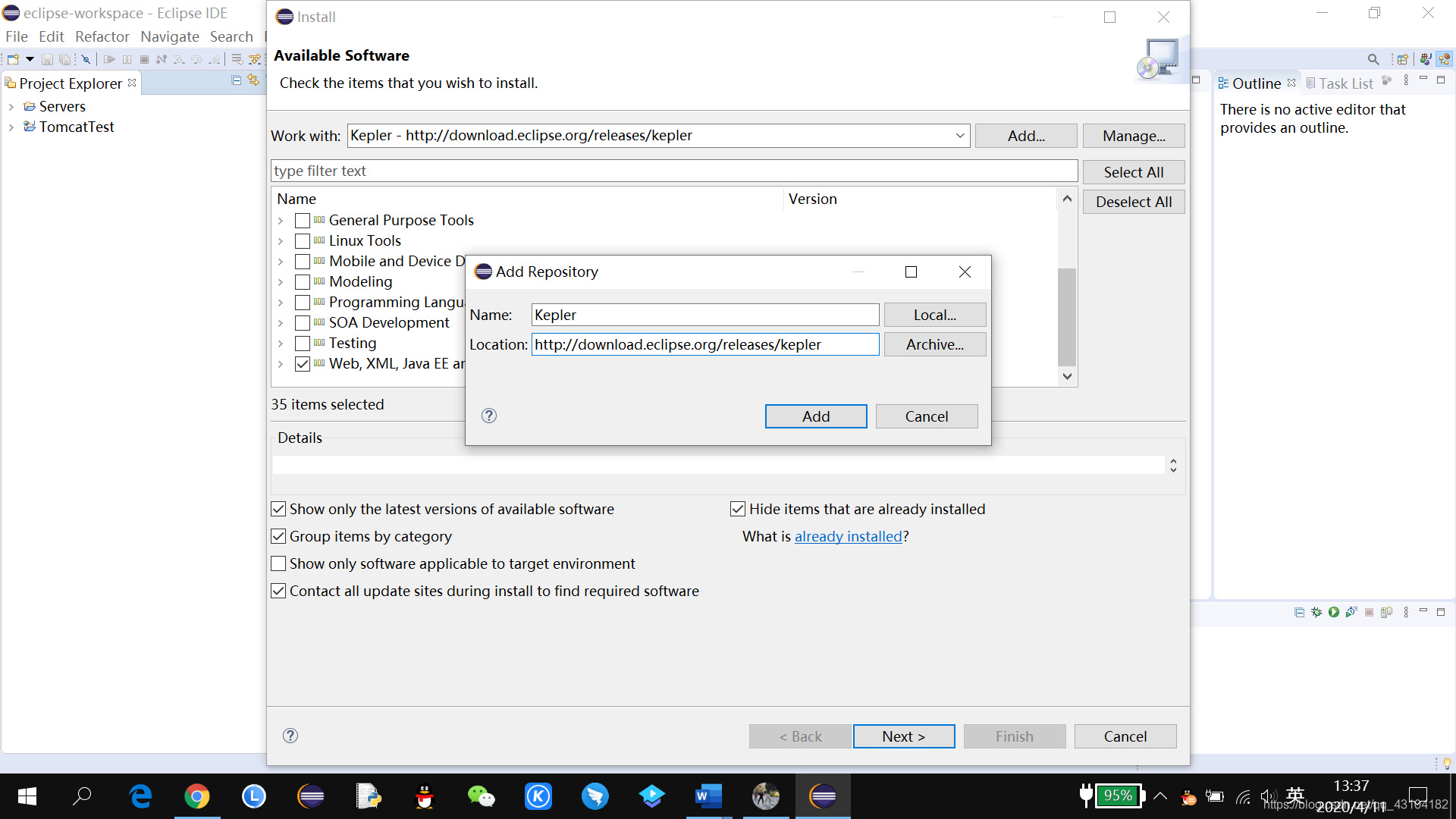Click the Add button in Add Repository dialog
This screenshot has height=819, width=1456.
(816, 415)
